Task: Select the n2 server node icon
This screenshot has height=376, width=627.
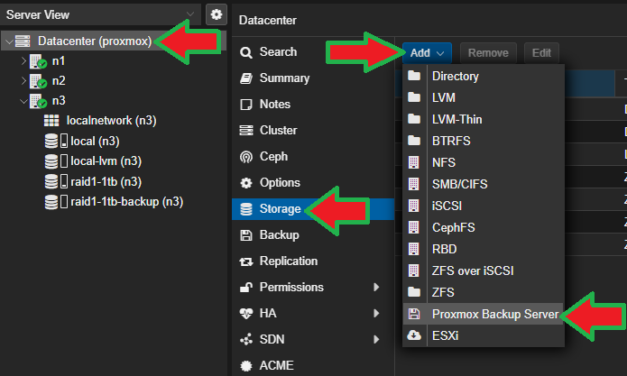Action: tap(38, 81)
